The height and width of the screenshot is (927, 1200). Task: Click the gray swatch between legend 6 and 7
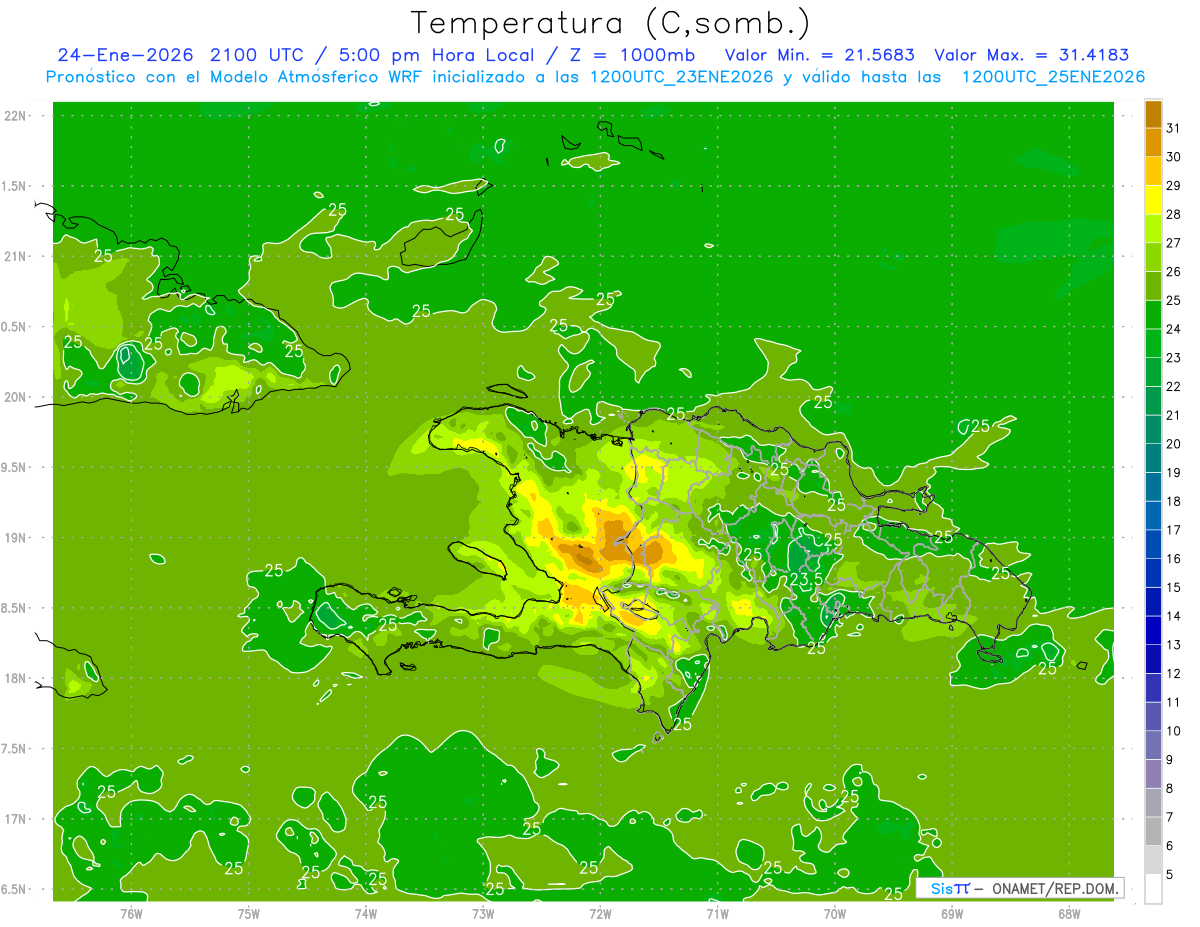tap(1153, 831)
